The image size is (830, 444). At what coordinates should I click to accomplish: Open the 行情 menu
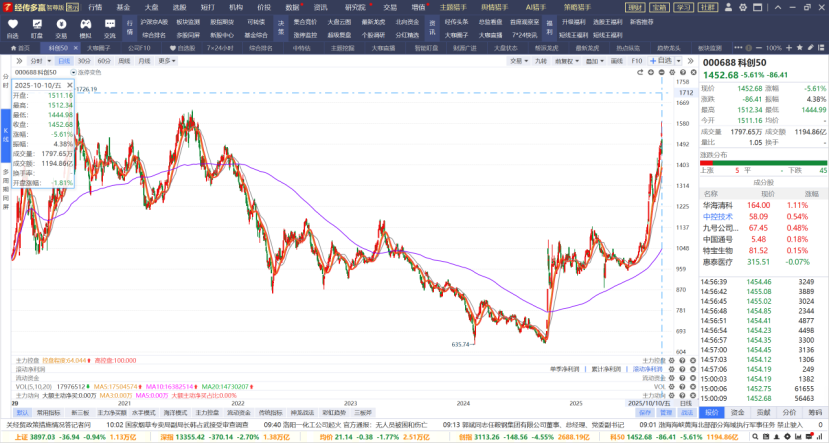pyautogui.click(x=95, y=7)
